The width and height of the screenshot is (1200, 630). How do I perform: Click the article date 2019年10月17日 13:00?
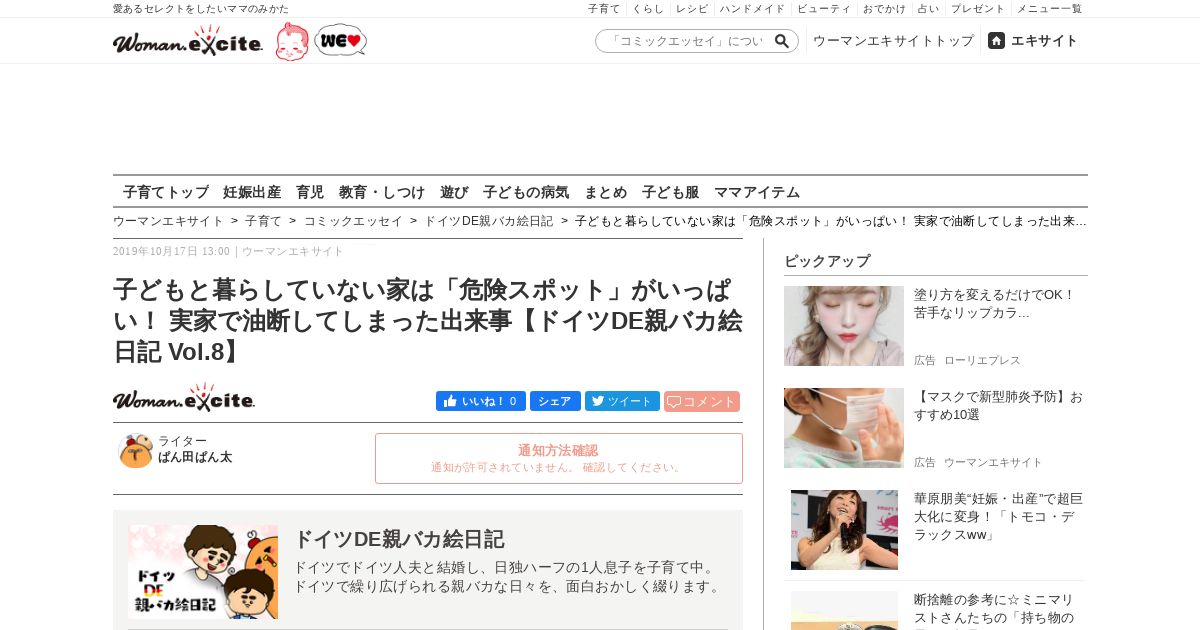click(171, 252)
